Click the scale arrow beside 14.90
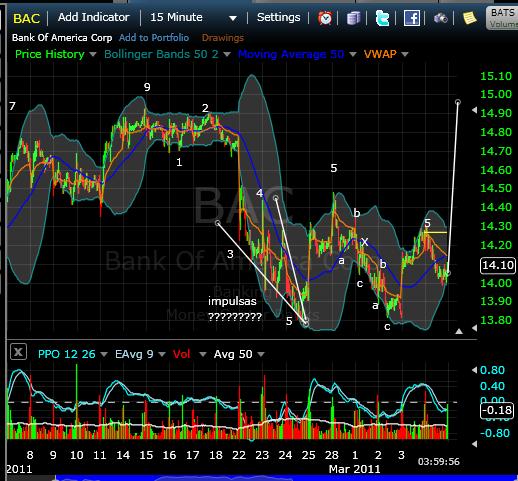This screenshot has height=481, width=518. tap(474, 110)
